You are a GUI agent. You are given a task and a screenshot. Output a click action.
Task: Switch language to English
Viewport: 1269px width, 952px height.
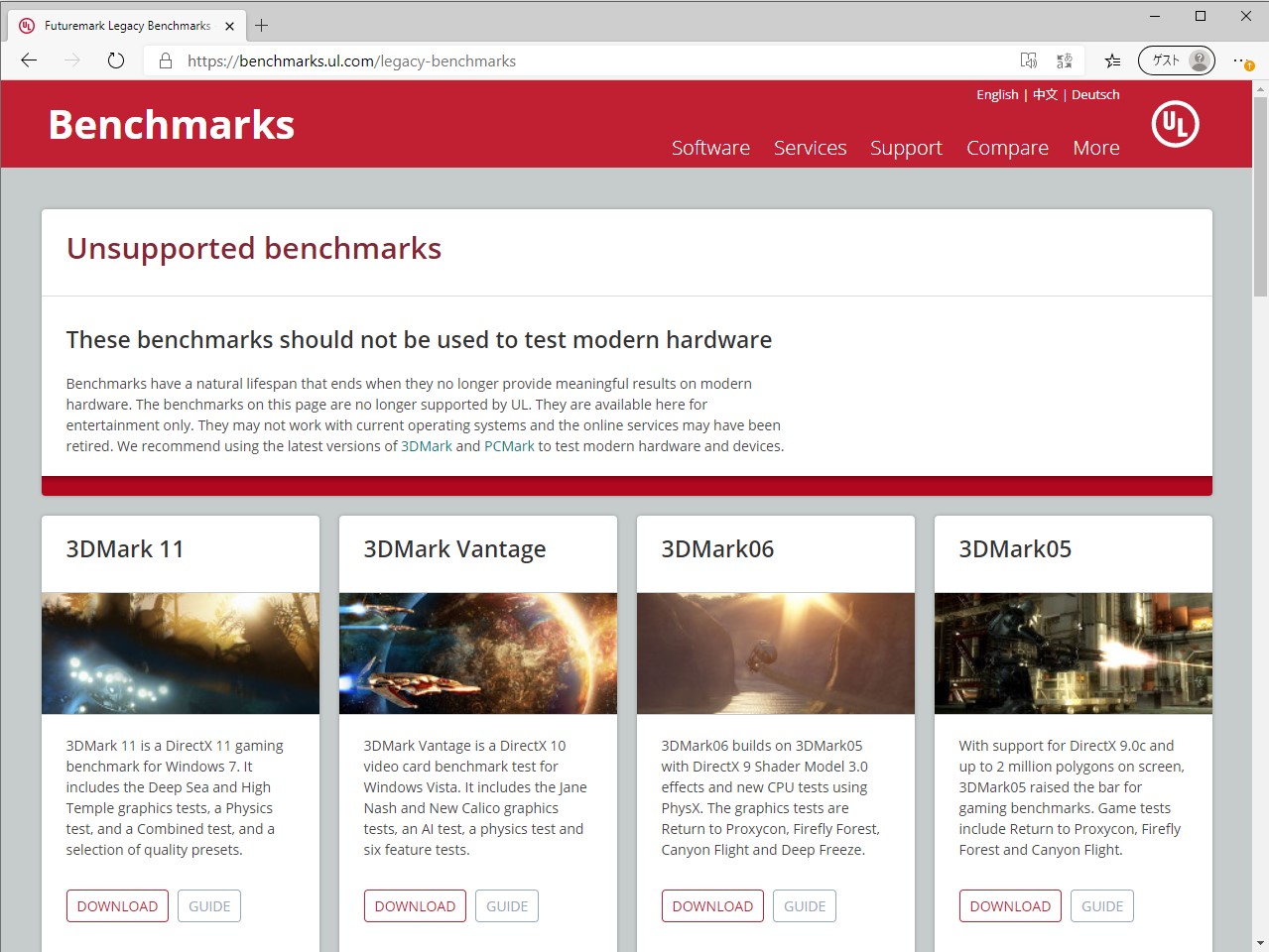click(997, 94)
